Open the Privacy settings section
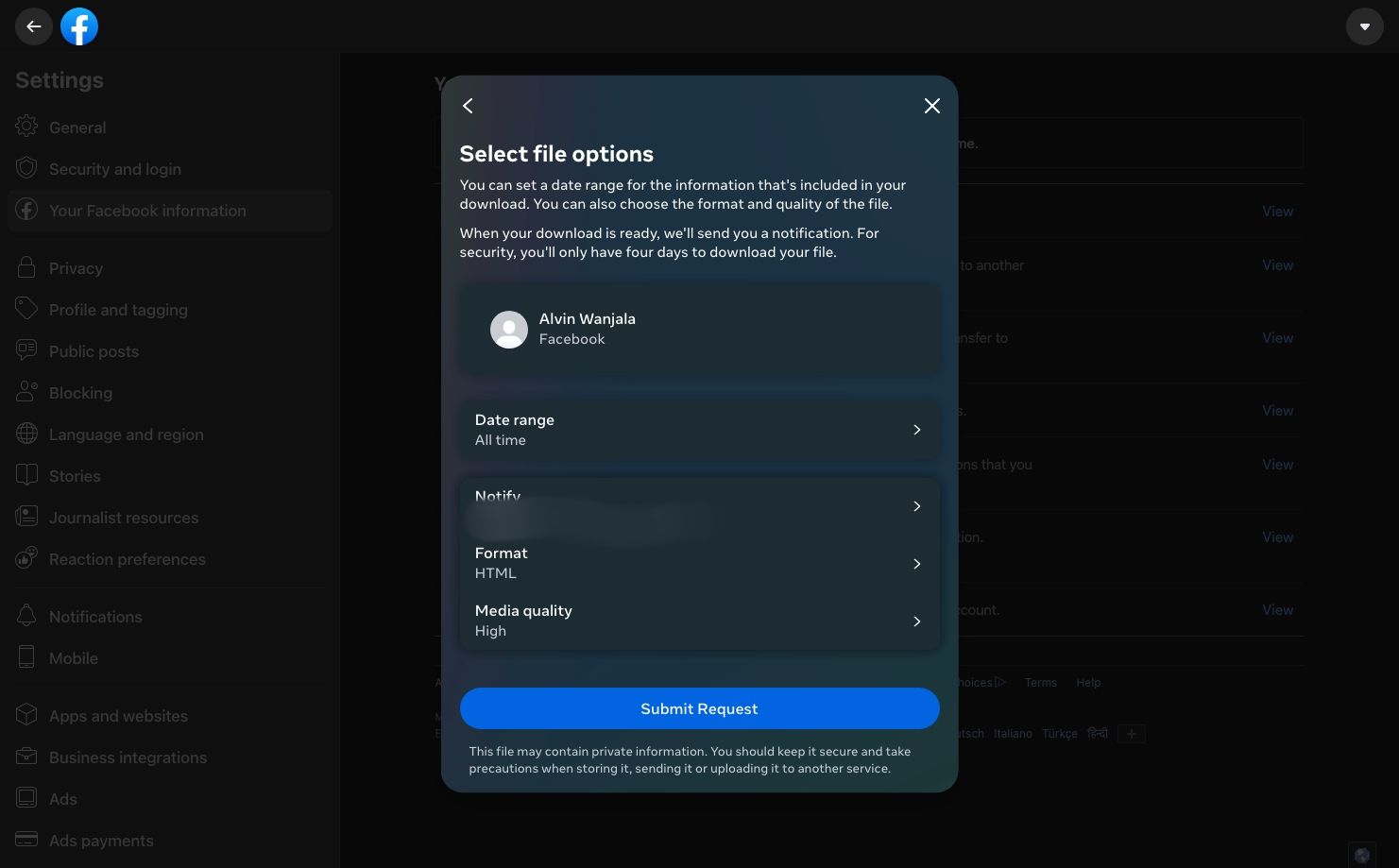 click(x=76, y=268)
